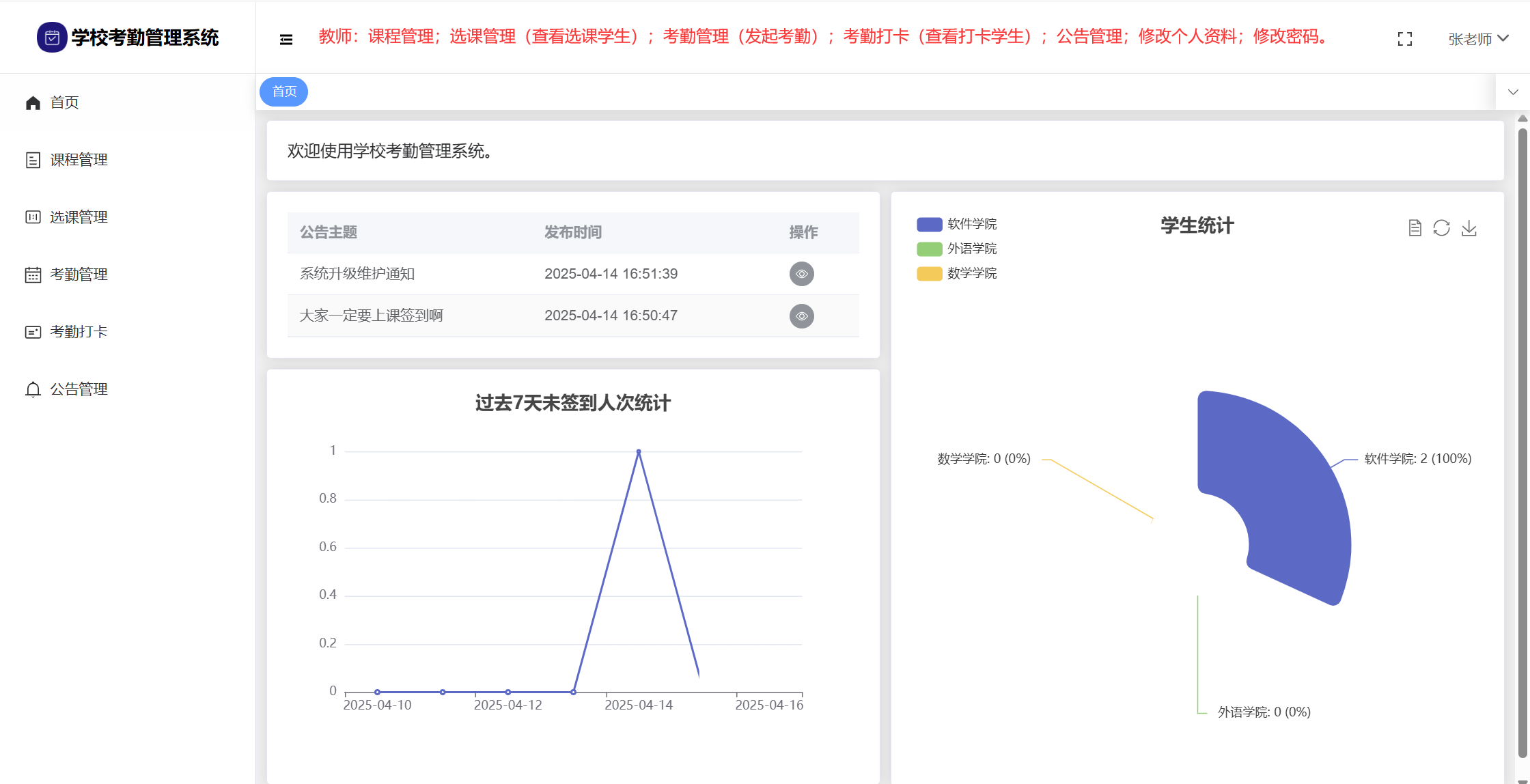
Task: Select the 首页 tab pill
Action: [284, 92]
